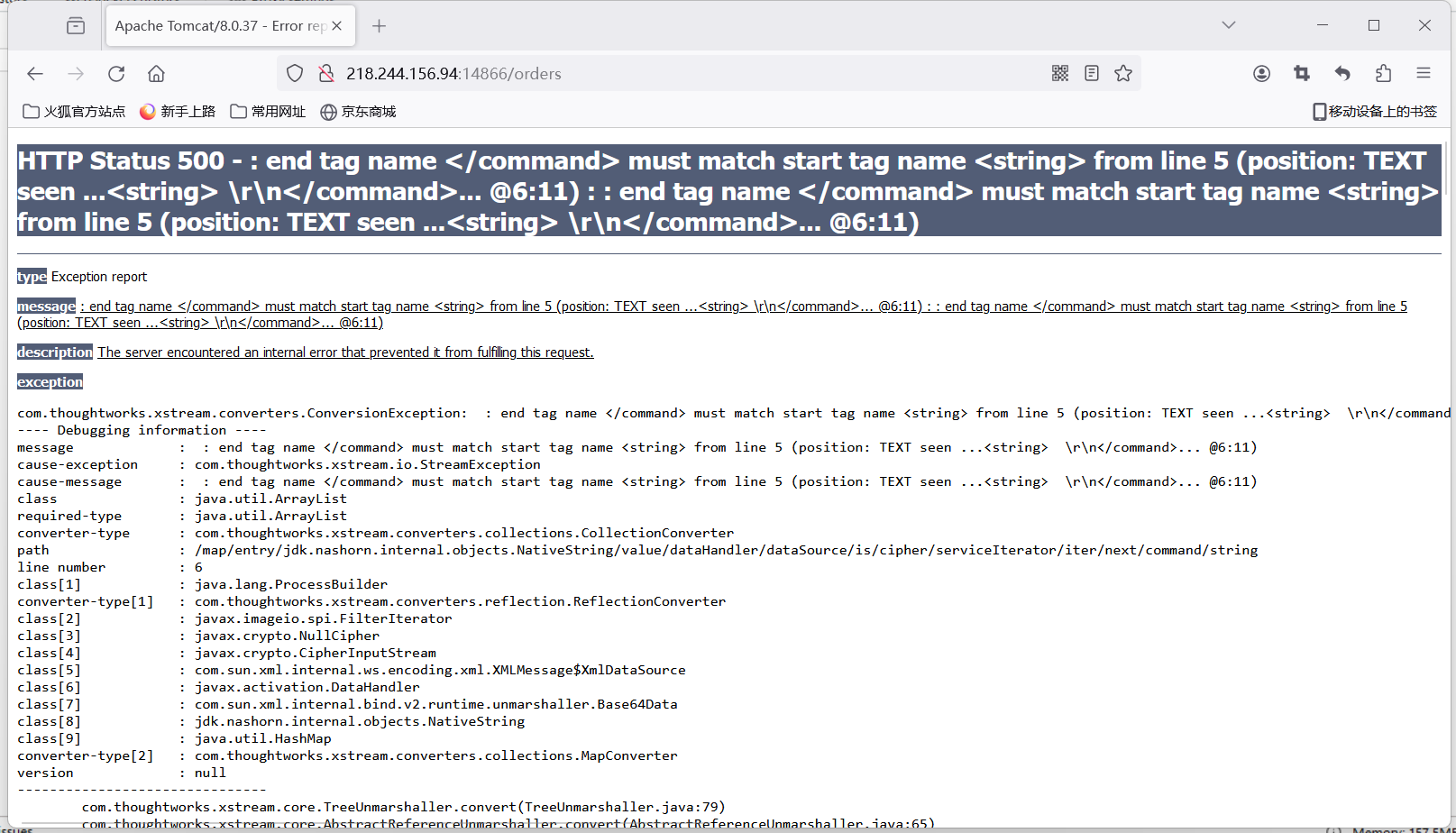This screenshot has height=833, width=1456.
Task: Open a new tab with plus button
Action: [380, 26]
